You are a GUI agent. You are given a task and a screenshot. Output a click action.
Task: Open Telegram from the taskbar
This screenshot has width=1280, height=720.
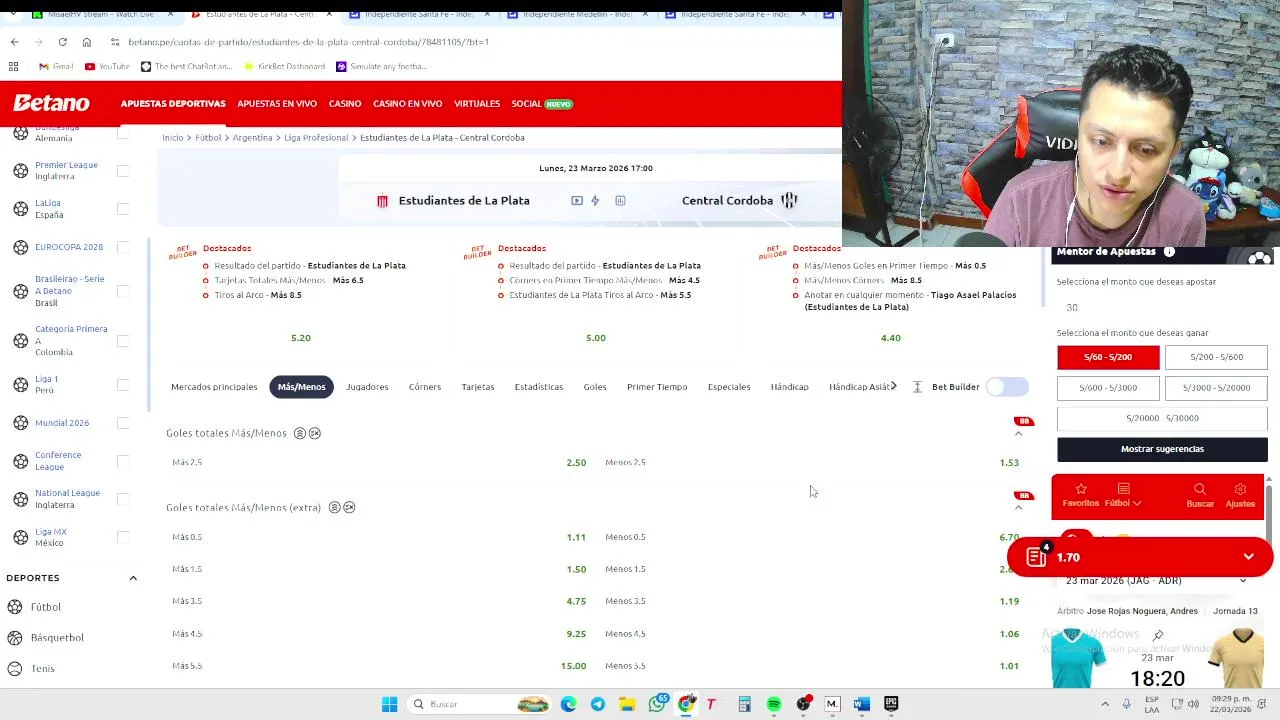pyautogui.click(x=598, y=704)
